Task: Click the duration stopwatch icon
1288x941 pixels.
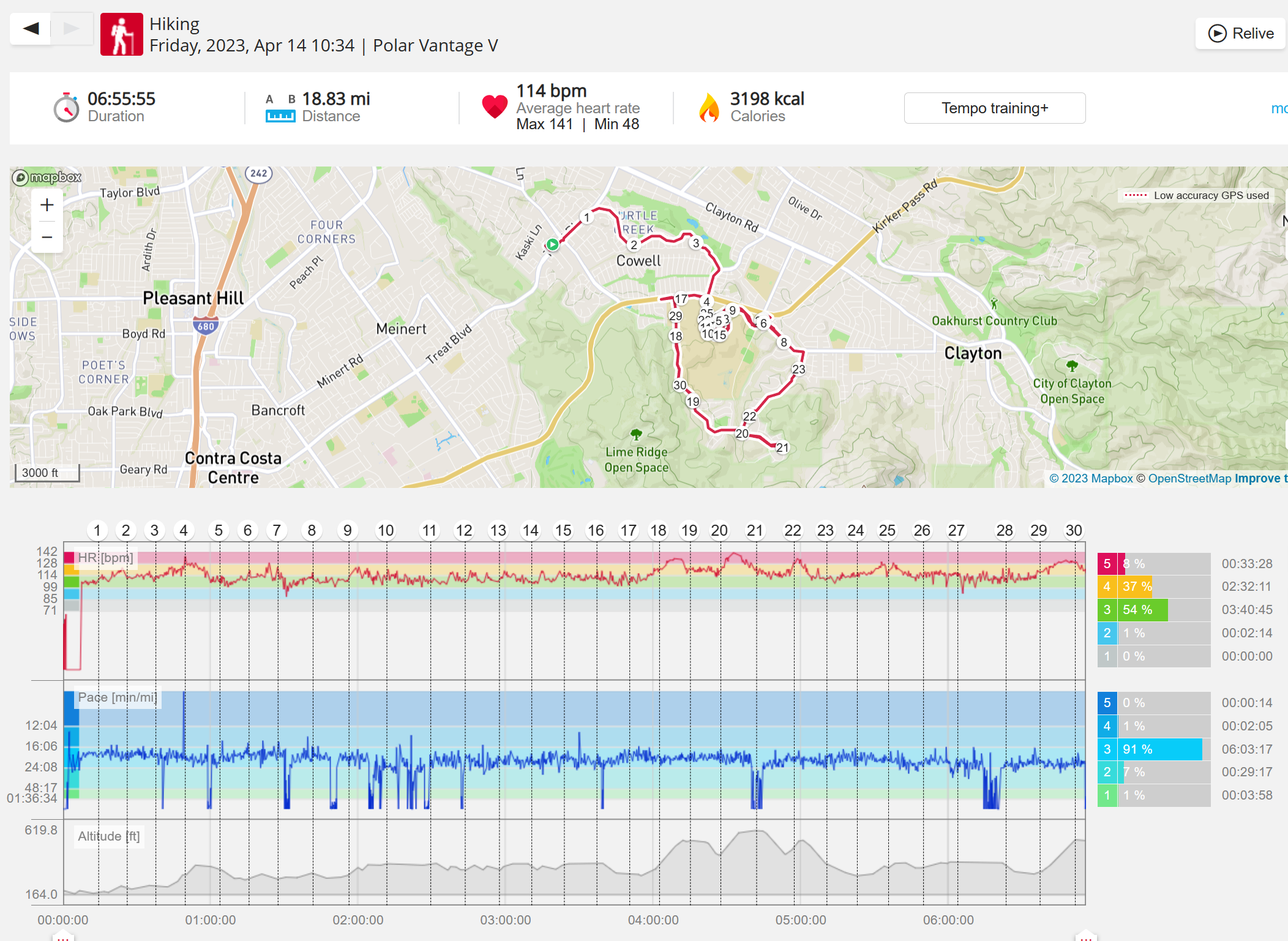Action: pos(66,108)
